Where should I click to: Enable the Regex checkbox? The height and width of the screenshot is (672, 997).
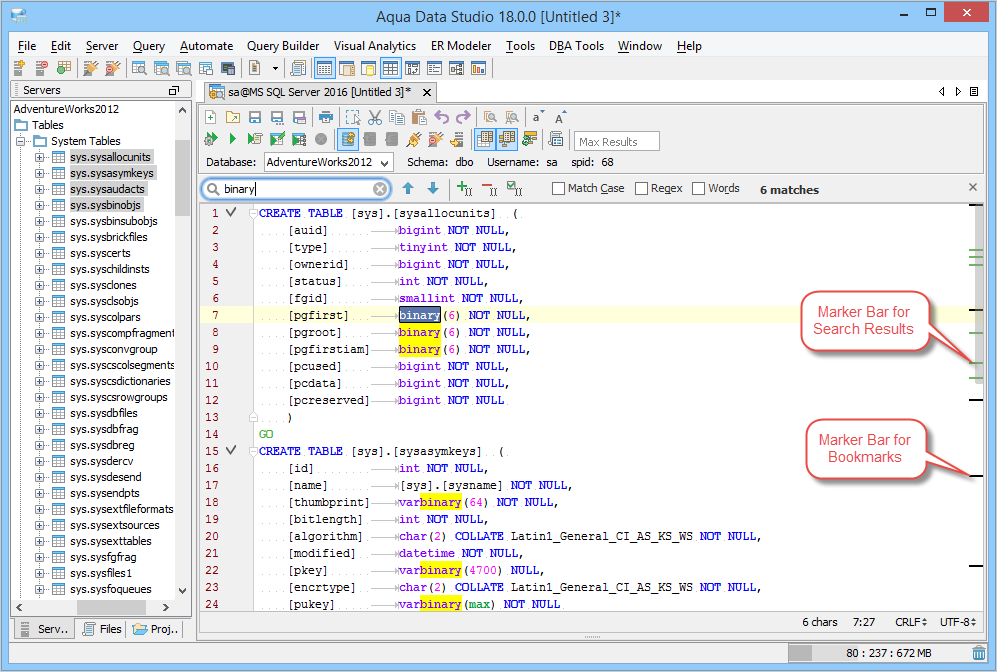coord(642,188)
